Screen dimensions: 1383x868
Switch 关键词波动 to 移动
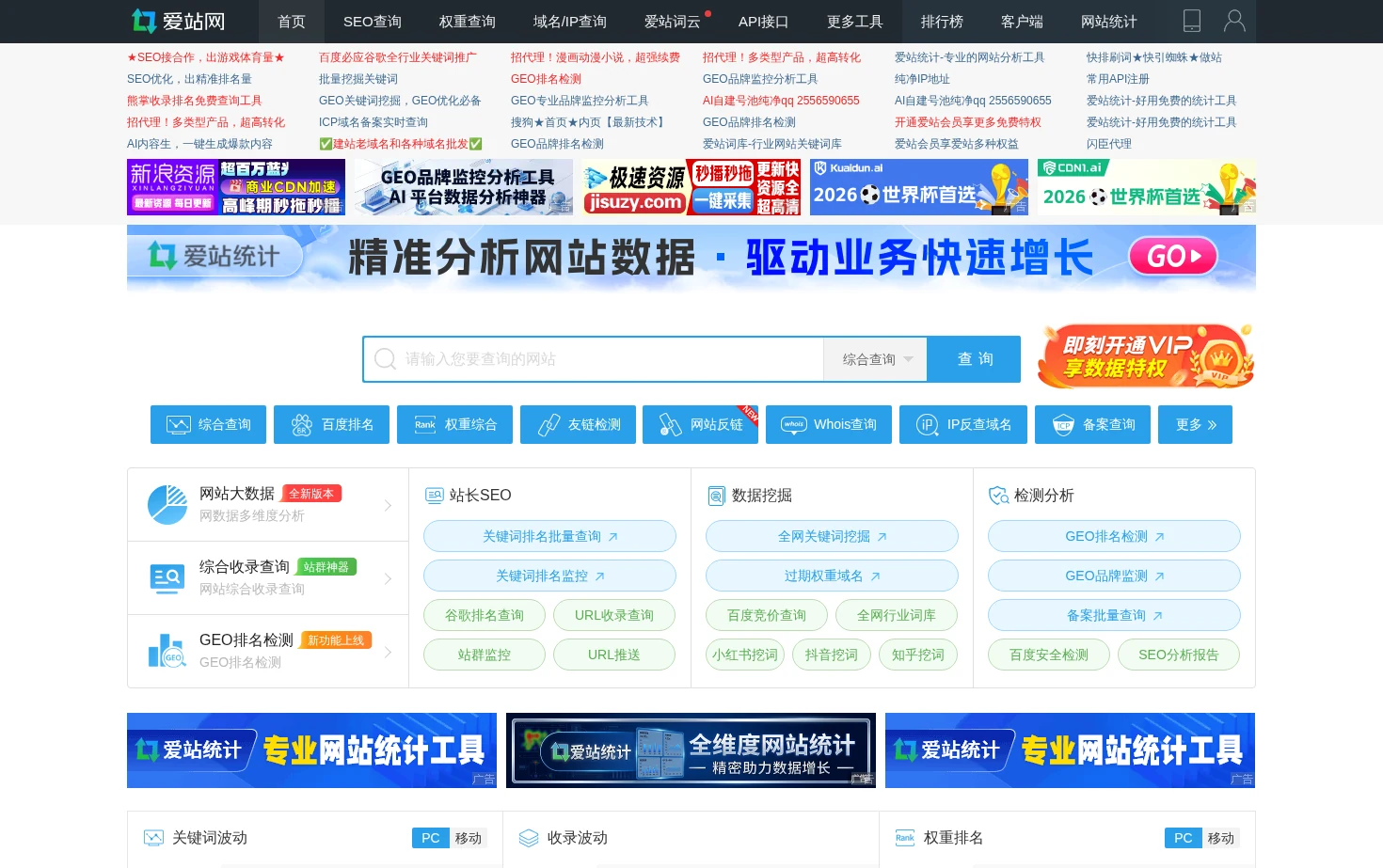click(469, 838)
